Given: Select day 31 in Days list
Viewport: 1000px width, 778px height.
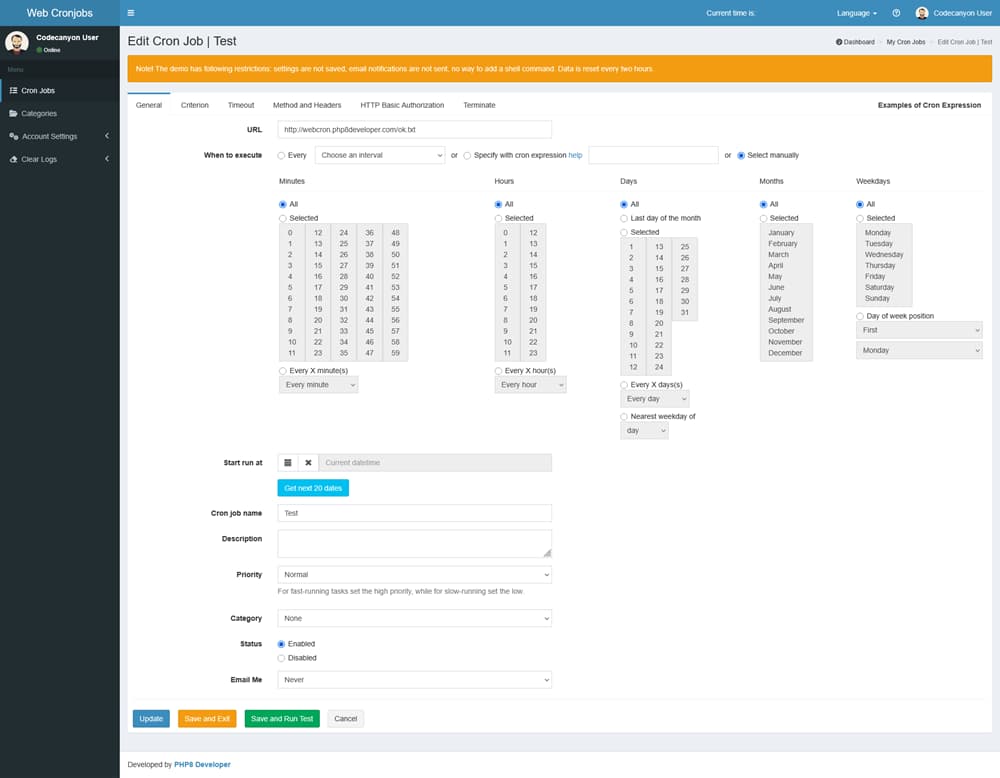Looking at the screenshot, I should coord(684,312).
